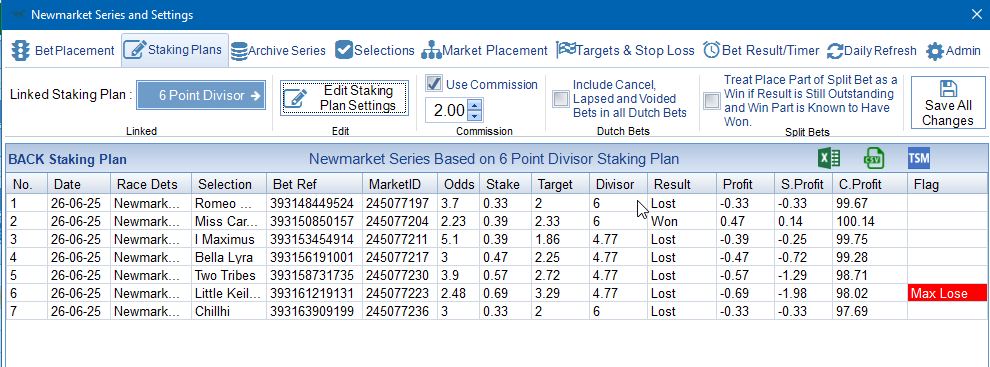
Task: Export staking plan to Excel icon
Action: point(828,159)
